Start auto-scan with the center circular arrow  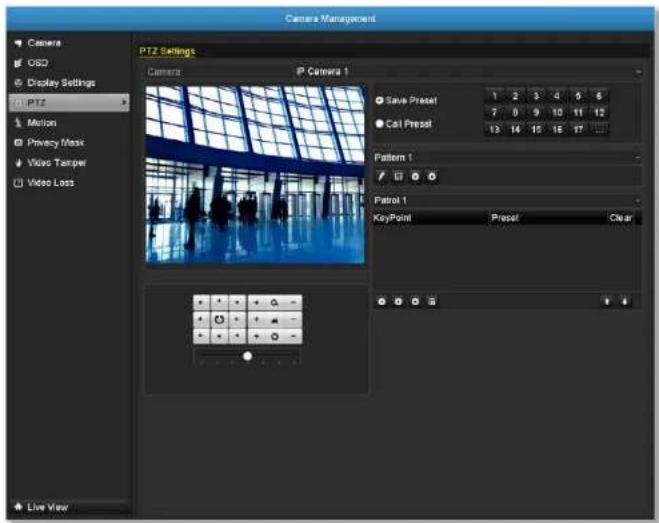219,319
